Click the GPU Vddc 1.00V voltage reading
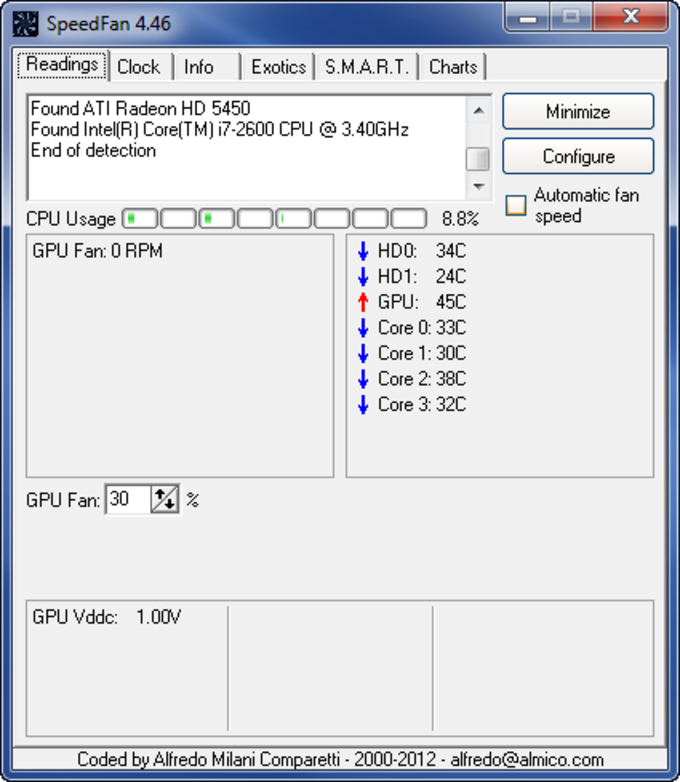Screen dimensions: 680x782 coord(106,617)
